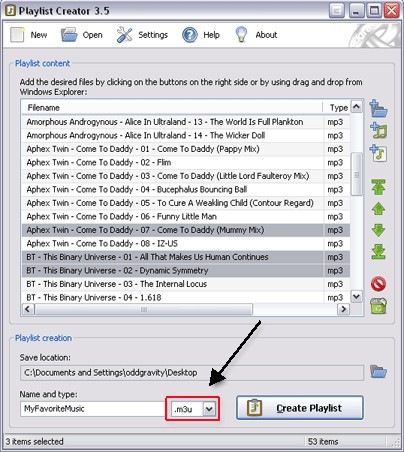Click the vertical scrollbar down arrow
Screen dimensions: 404x452
click(x=356, y=296)
